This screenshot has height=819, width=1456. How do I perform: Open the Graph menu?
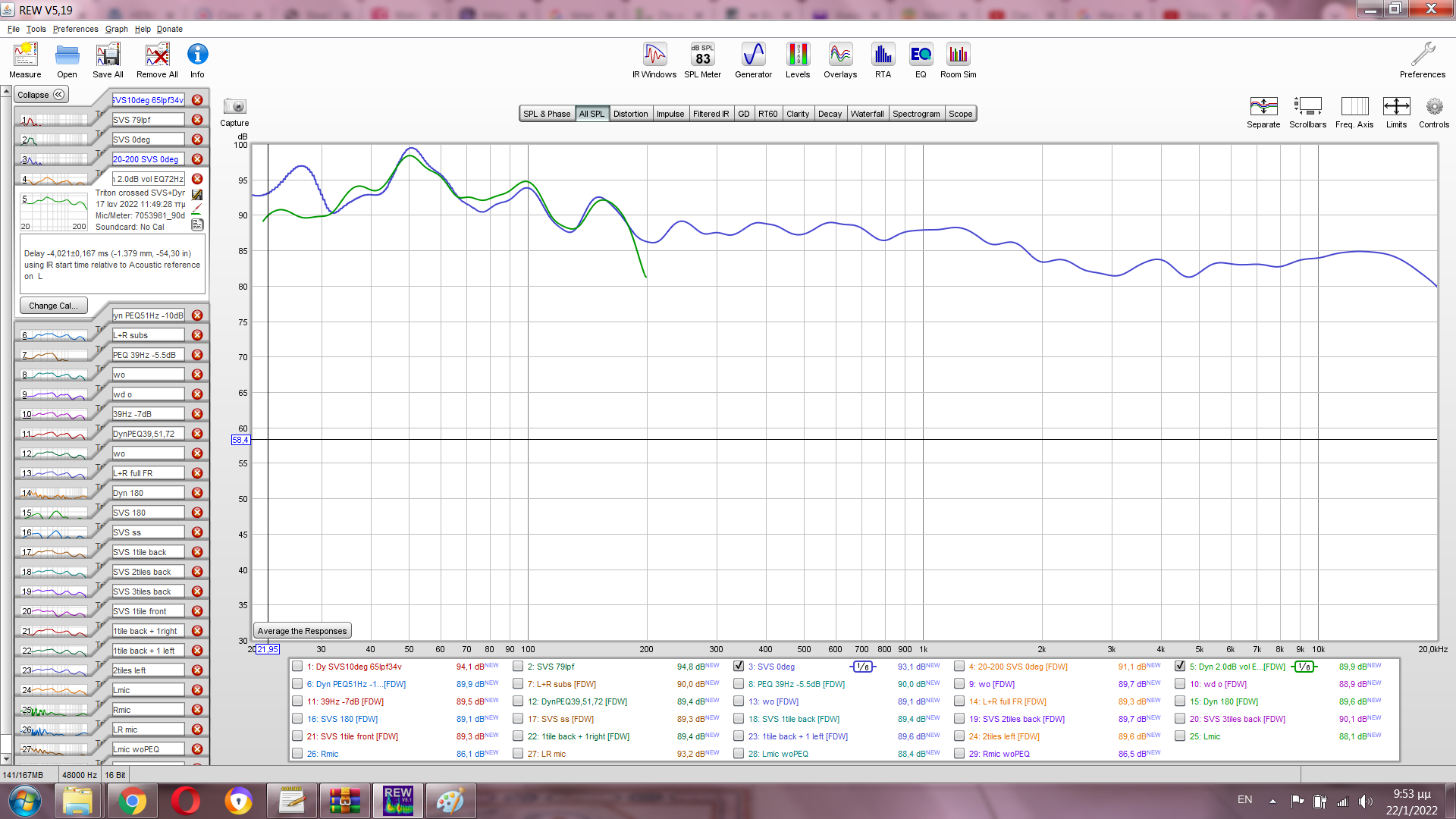(116, 29)
